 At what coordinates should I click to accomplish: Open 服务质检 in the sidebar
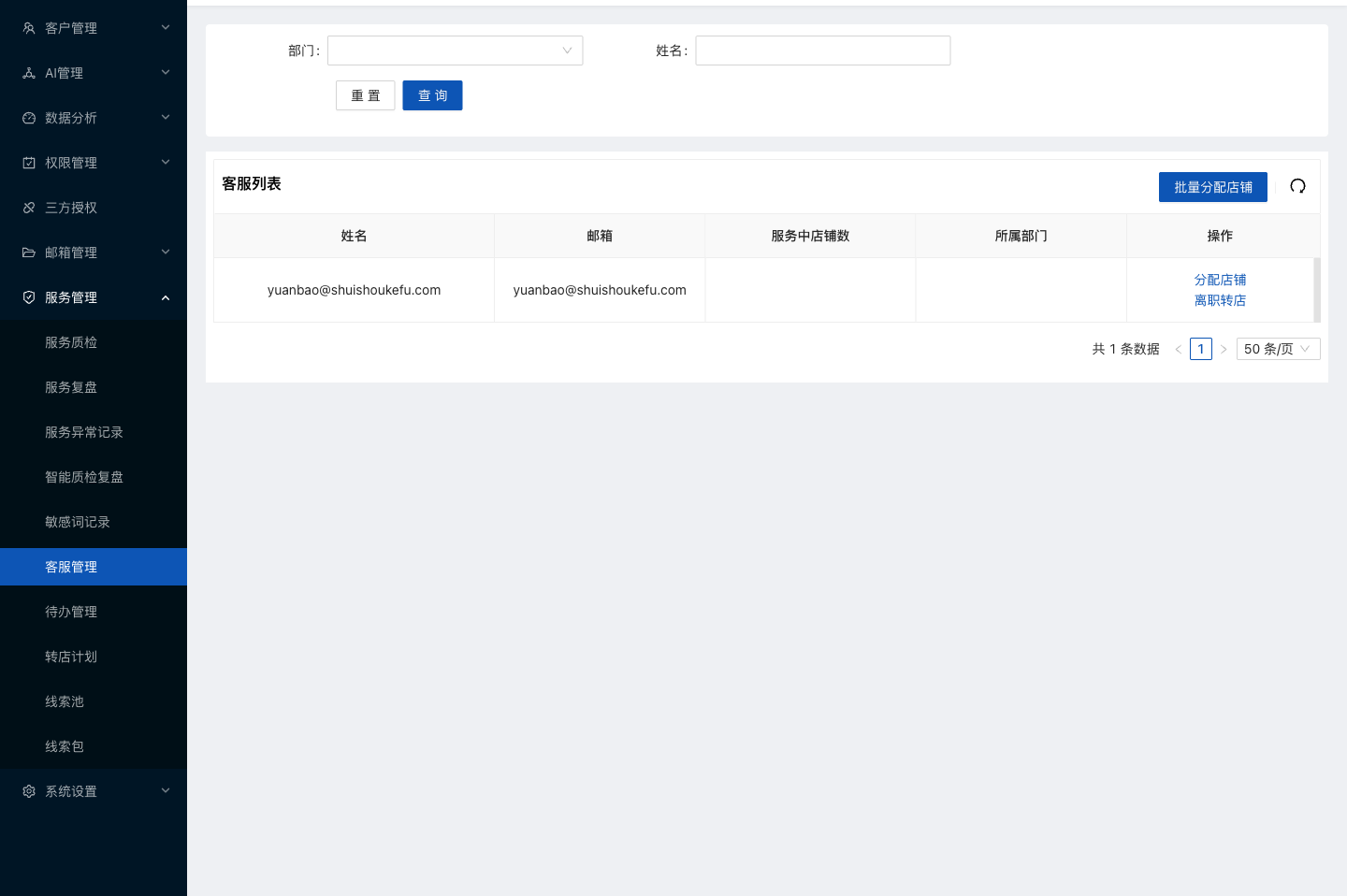tap(94, 342)
